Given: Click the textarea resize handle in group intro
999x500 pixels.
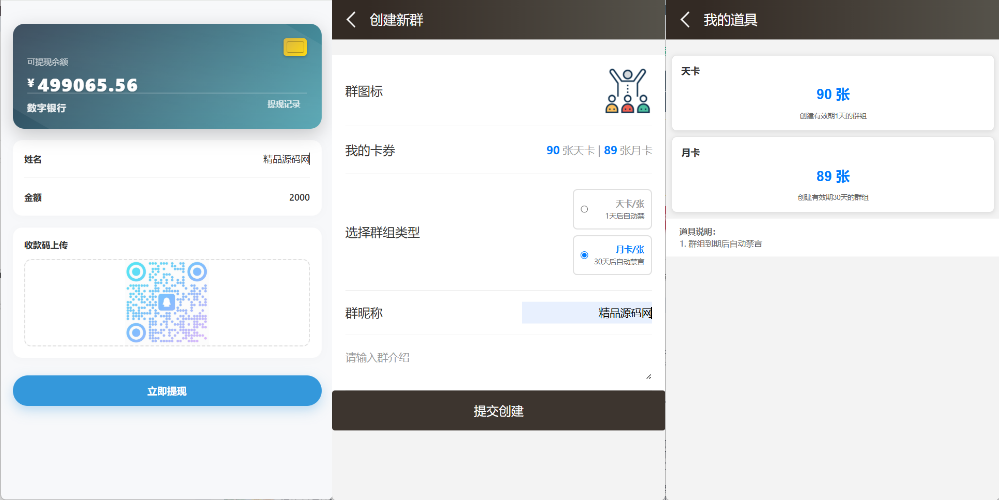Looking at the screenshot, I should (648, 376).
